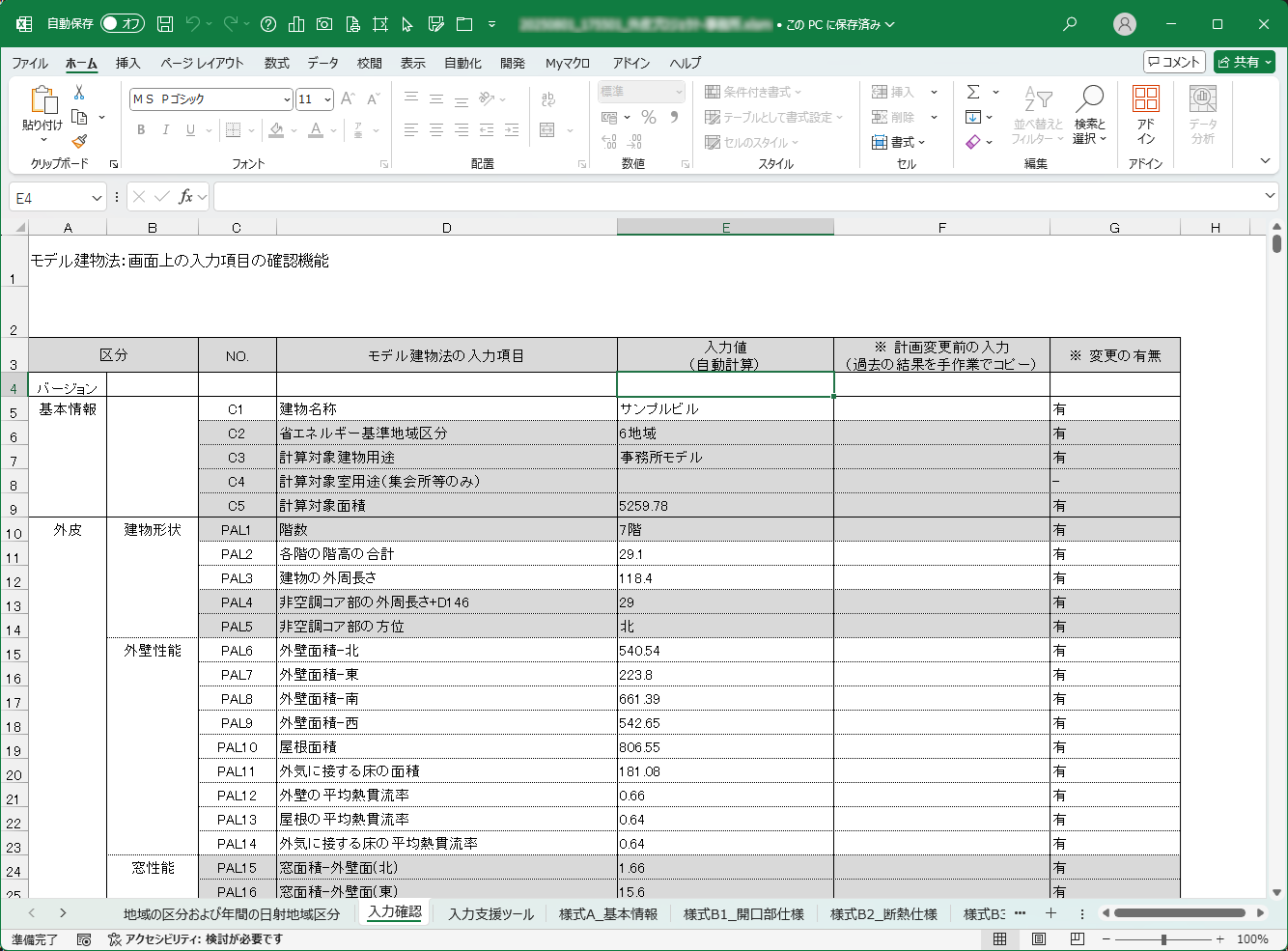Open the Name Box dropdown arrow
Screen dimensions: 1288x951
97,198
